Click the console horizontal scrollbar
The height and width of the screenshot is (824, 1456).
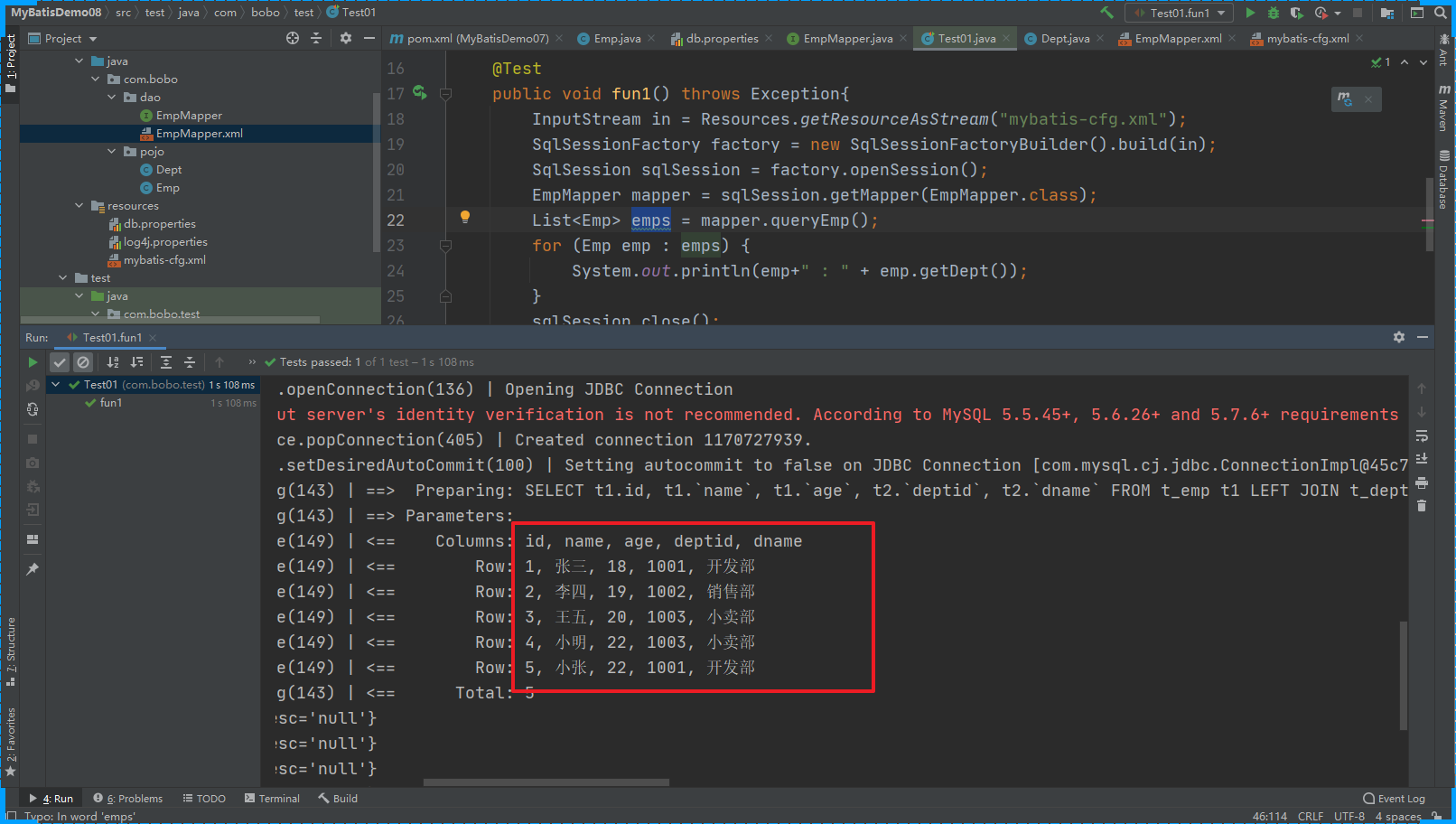pyautogui.click(x=546, y=782)
